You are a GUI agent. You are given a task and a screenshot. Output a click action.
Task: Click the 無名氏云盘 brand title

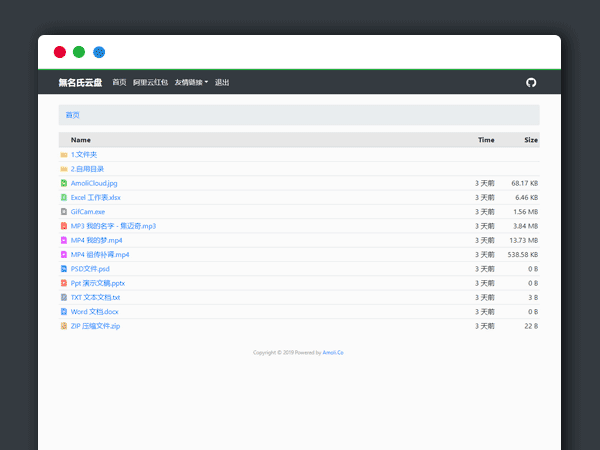[81, 82]
